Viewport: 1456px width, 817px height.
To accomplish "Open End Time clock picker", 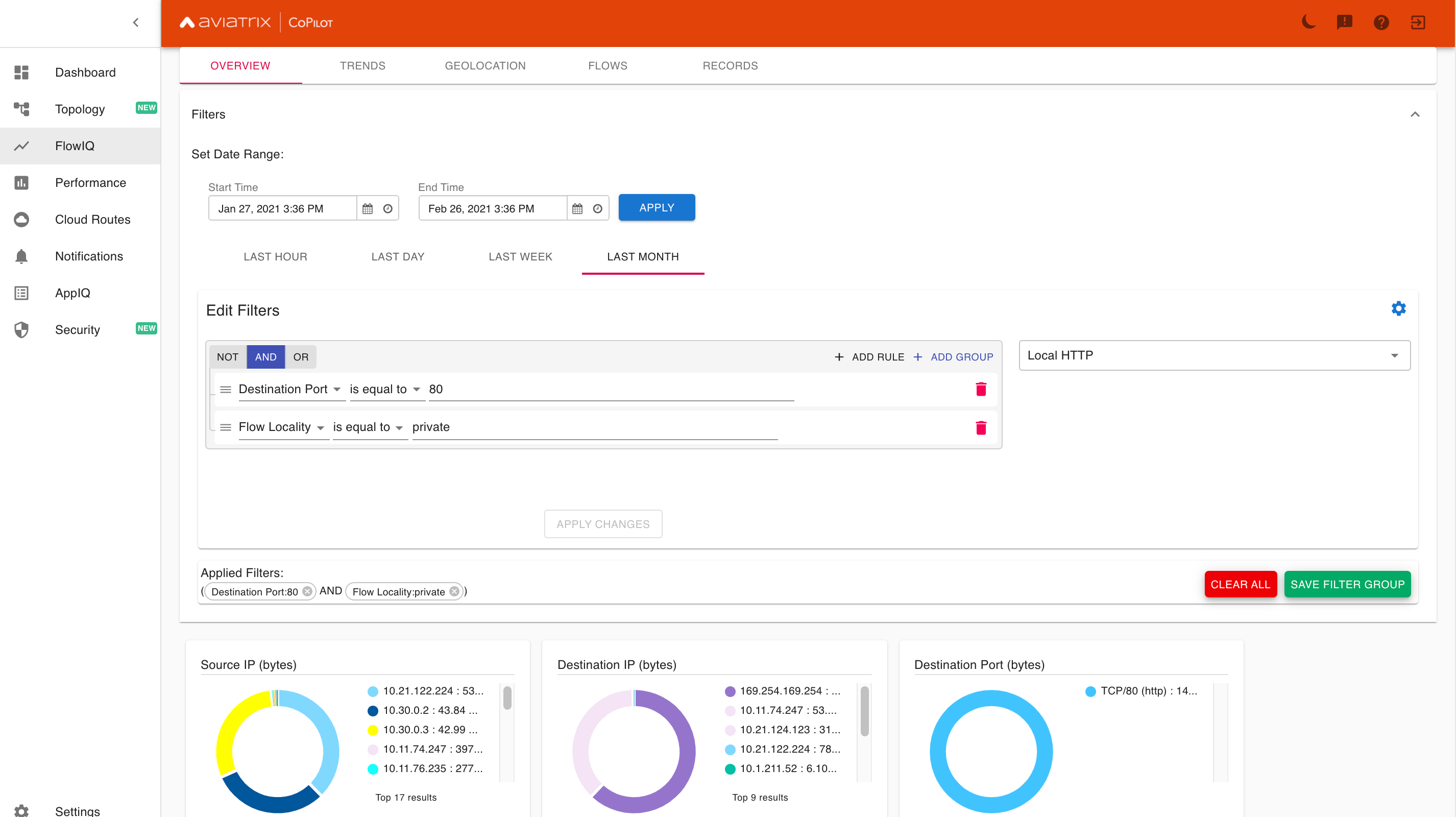I will pyautogui.click(x=597, y=209).
